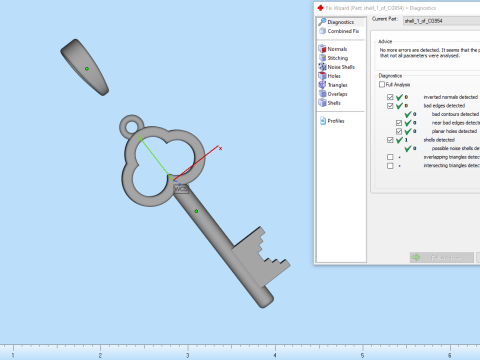Click the Advice message text
The width and height of the screenshot is (480, 360).
coord(430,53)
